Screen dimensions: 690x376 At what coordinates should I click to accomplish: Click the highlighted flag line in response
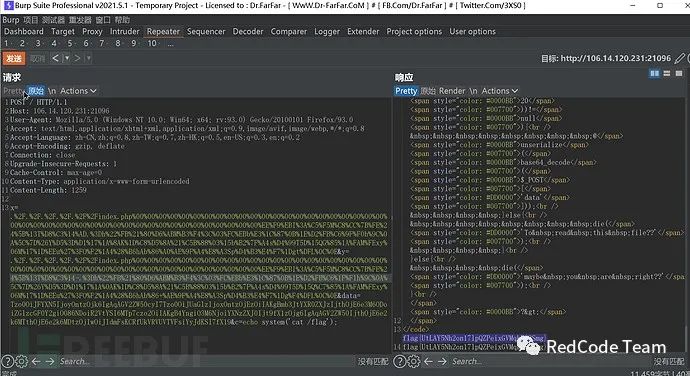pos(474,338)
